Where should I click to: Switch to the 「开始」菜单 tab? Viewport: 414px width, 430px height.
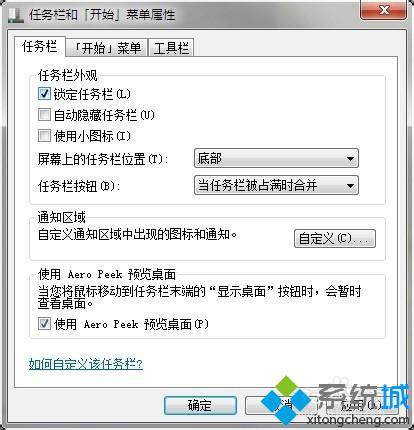click(x=107, y=48)
